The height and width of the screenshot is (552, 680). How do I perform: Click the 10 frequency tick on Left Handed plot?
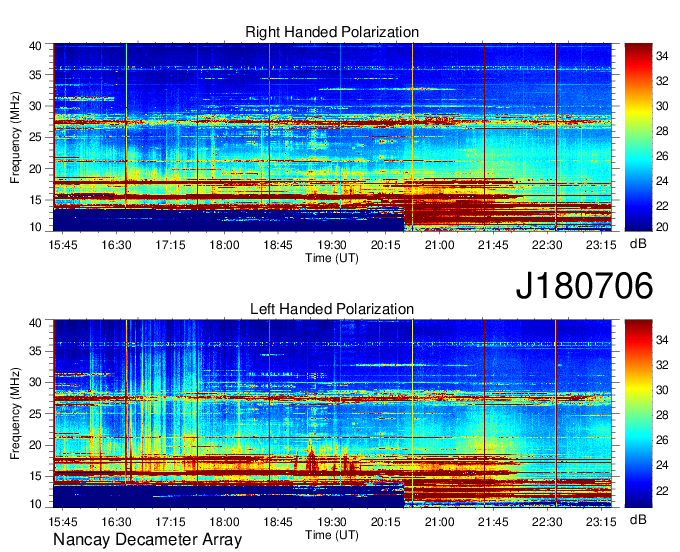tap(35, 504)
